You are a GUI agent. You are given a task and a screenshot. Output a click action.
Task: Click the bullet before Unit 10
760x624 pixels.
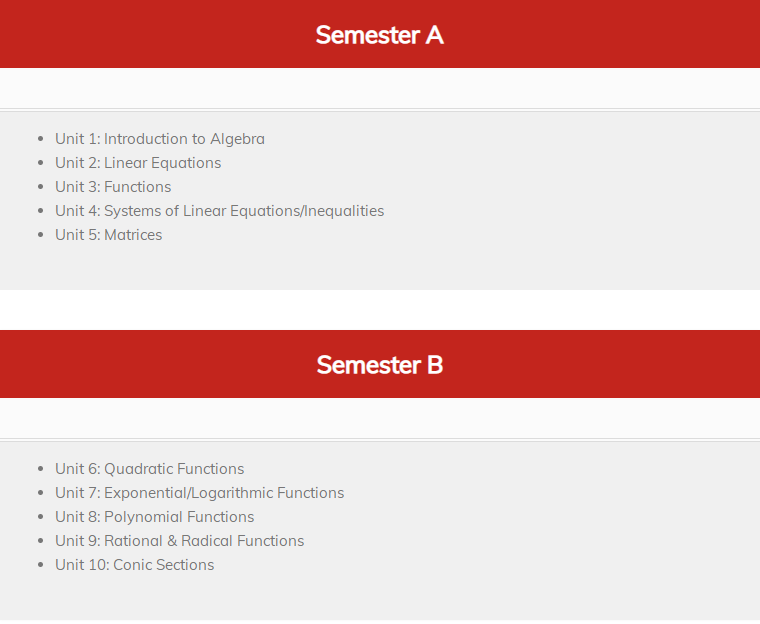click(x=40, y=565)
